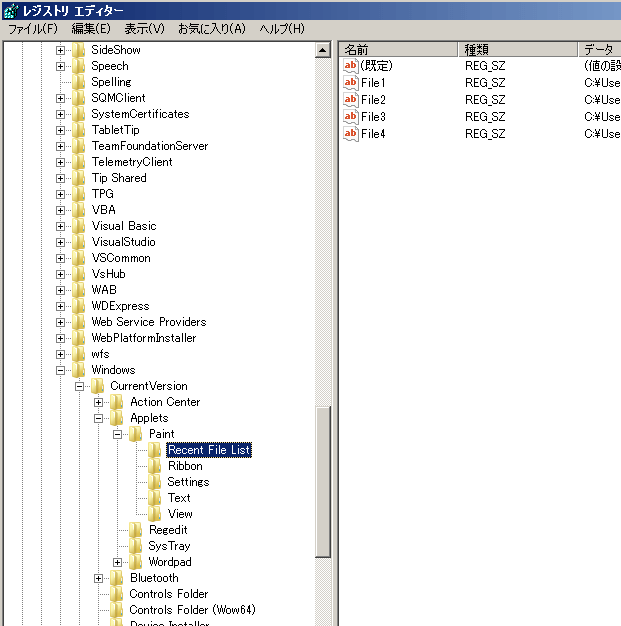Screen dimensions: 621x626
Task: Collapse the CurrentVersion key node
Action: pos(79,386)
